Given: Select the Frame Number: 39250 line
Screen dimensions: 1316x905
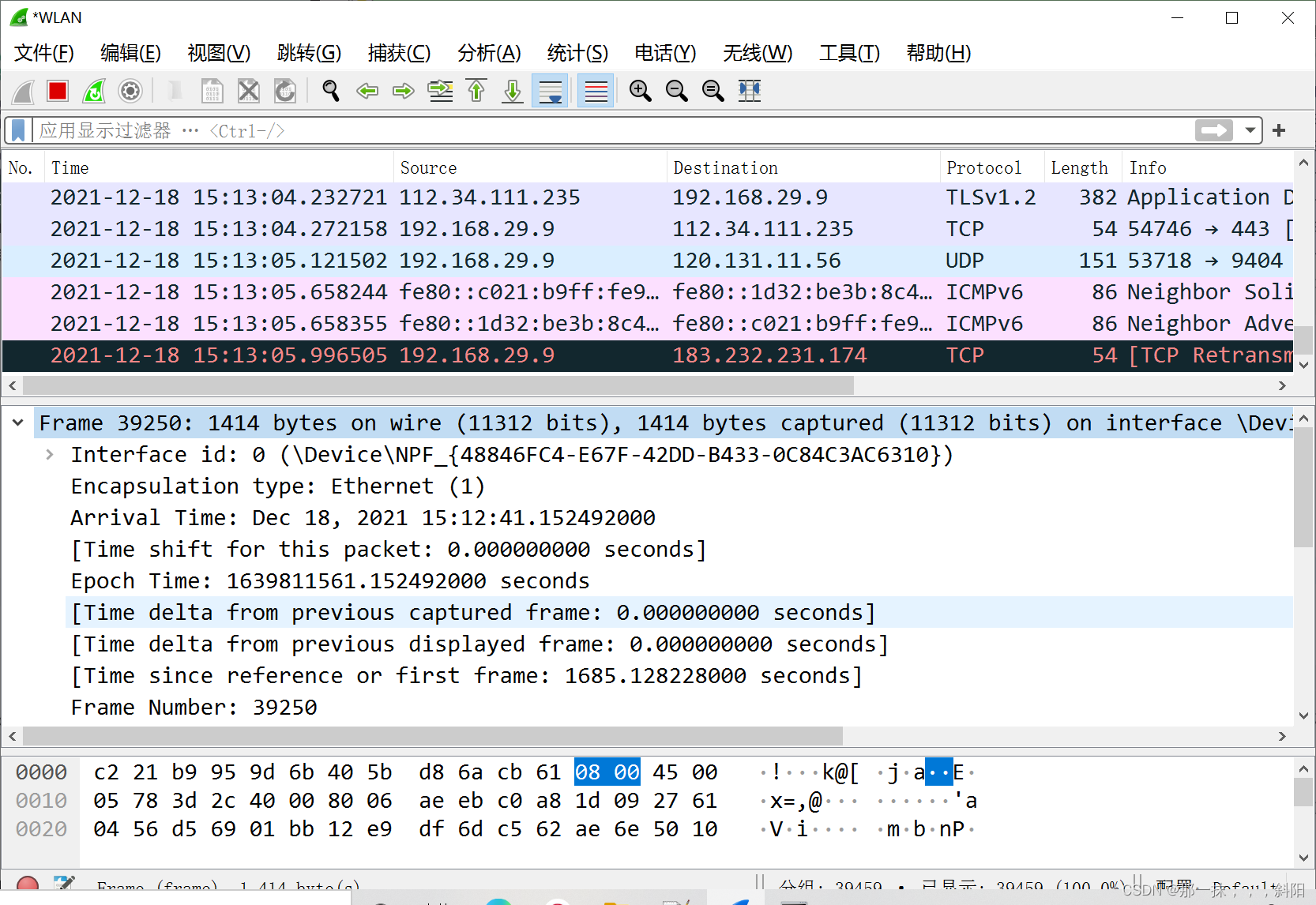Looking at the screenshot, I should [x=194, y=708].
